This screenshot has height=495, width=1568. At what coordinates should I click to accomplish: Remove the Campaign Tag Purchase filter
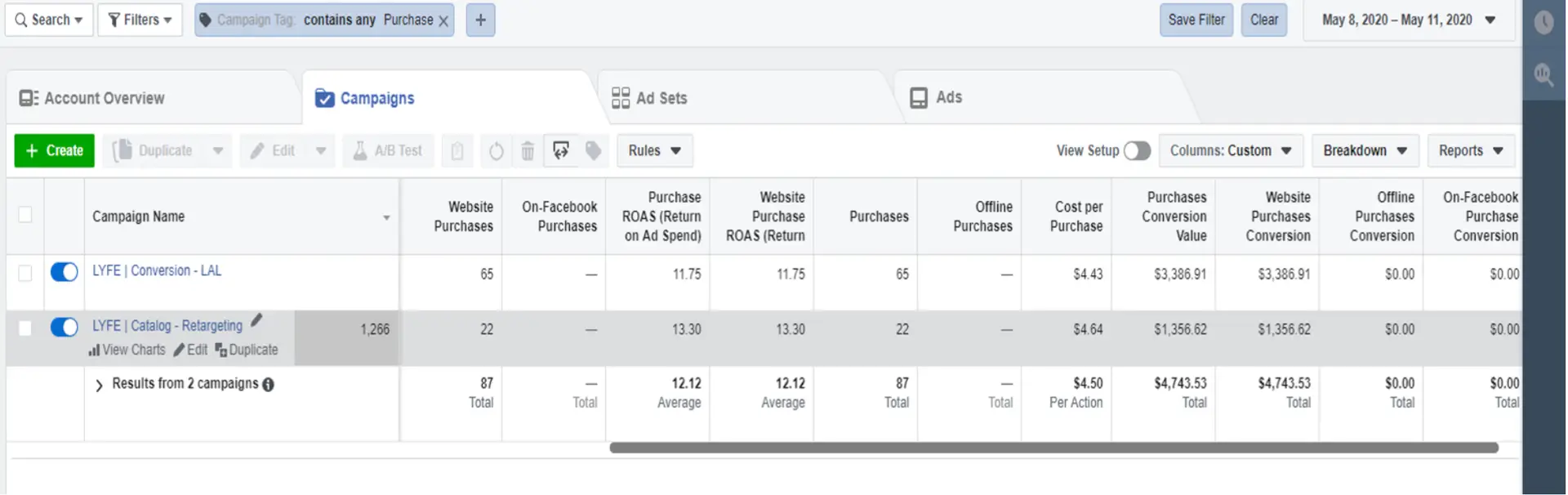coord(443,21)
